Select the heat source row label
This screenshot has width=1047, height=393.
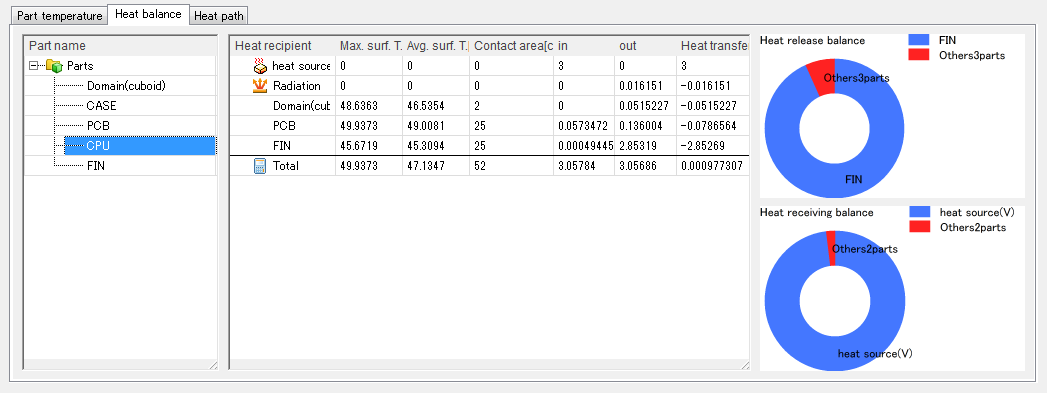click(301, 66)
